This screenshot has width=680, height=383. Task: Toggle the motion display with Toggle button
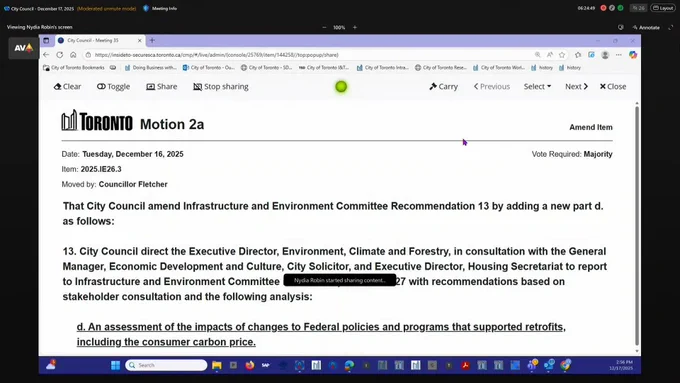[113, 86]
